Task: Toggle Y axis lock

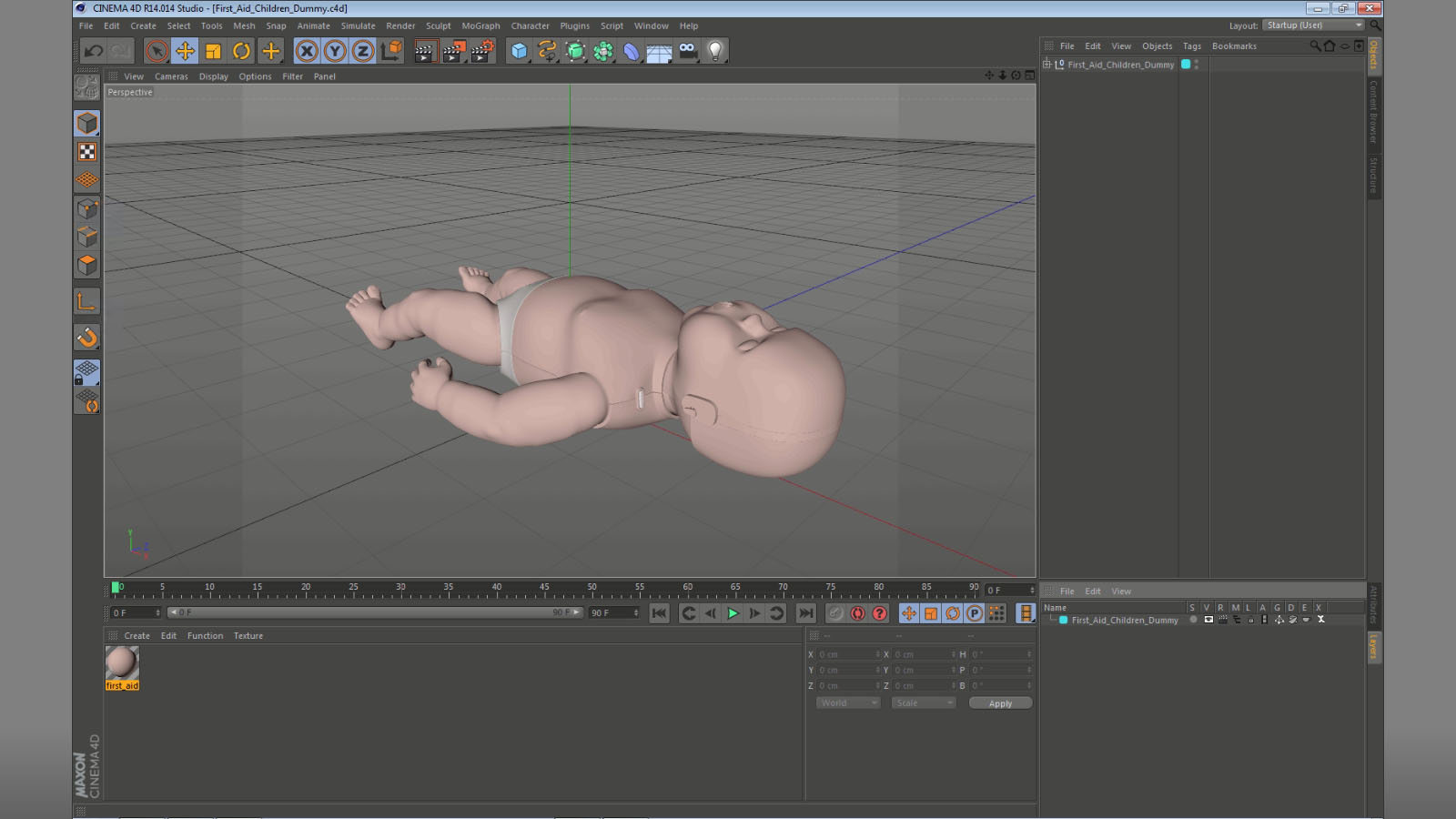Action: pyautogui.click(x=335, y=51)
